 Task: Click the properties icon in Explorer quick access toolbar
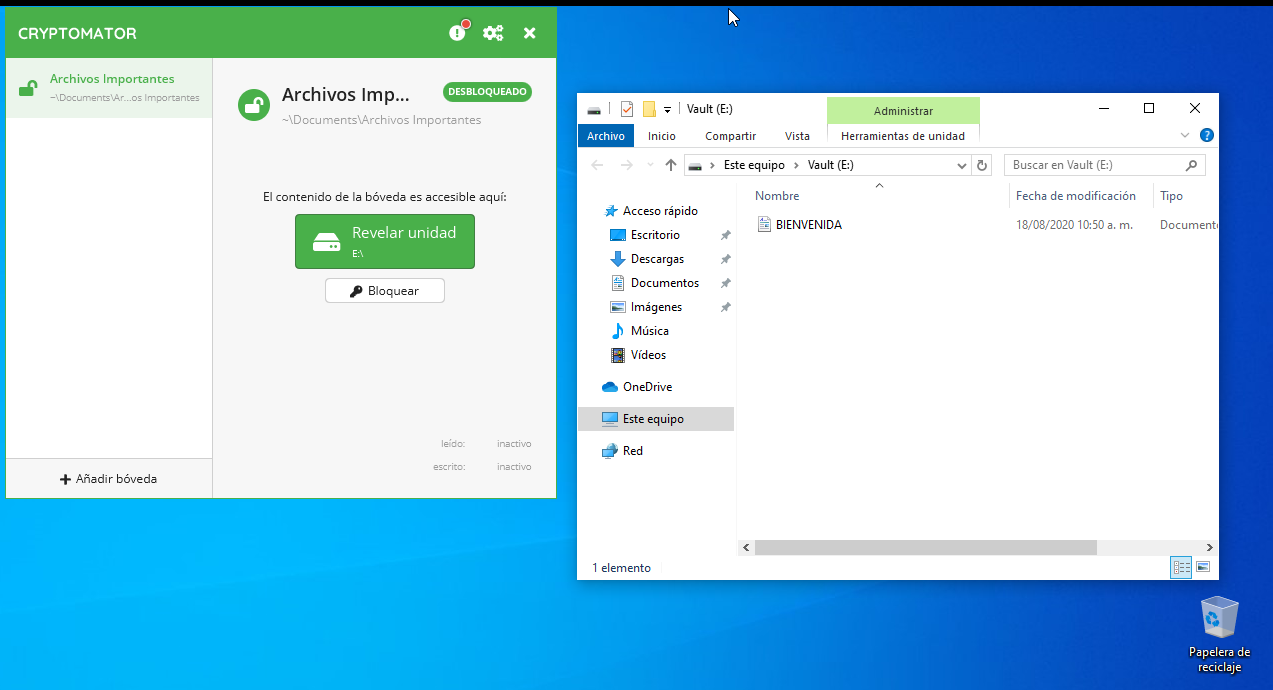[627, 109]
